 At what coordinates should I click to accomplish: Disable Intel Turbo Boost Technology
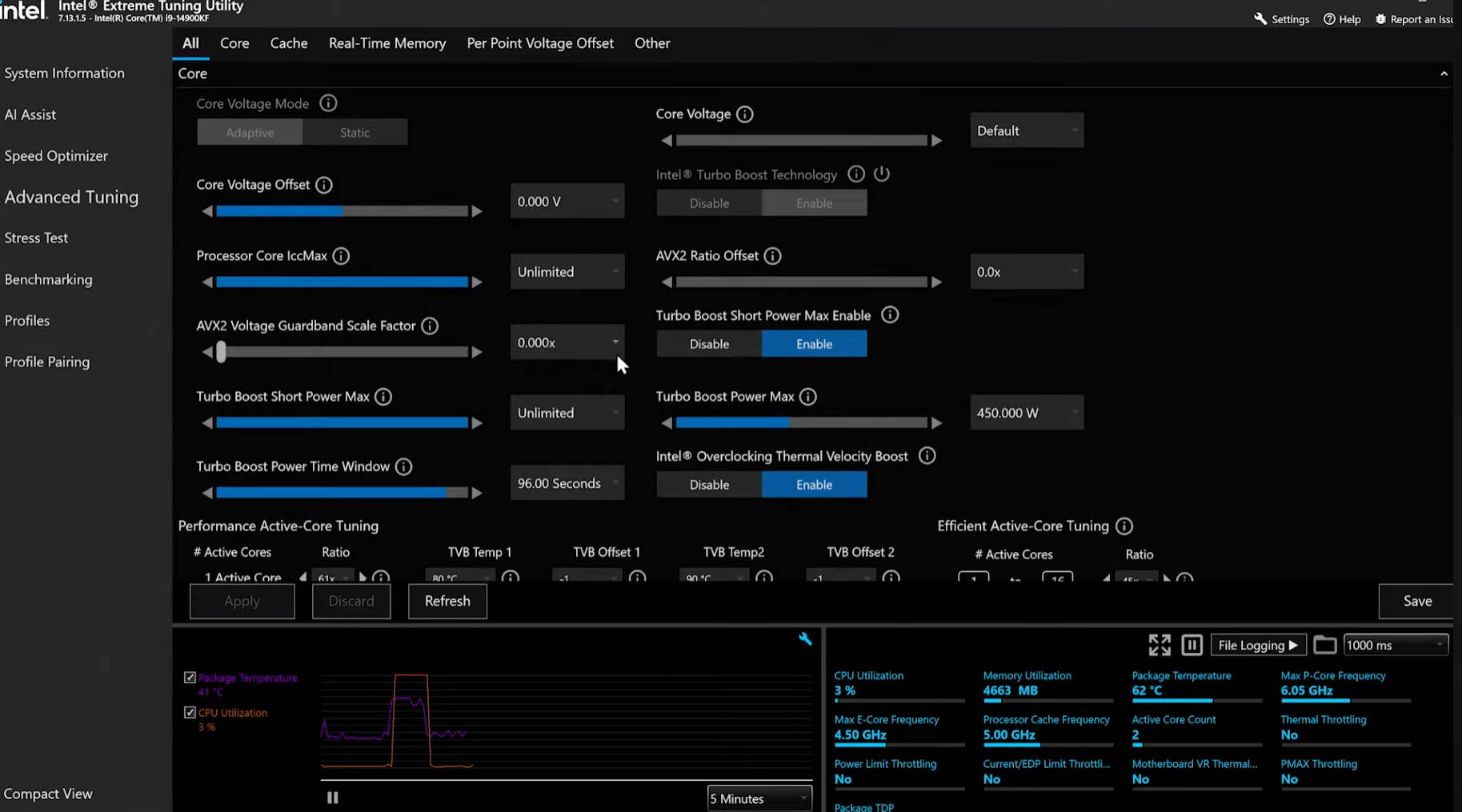tap(709, 203)
